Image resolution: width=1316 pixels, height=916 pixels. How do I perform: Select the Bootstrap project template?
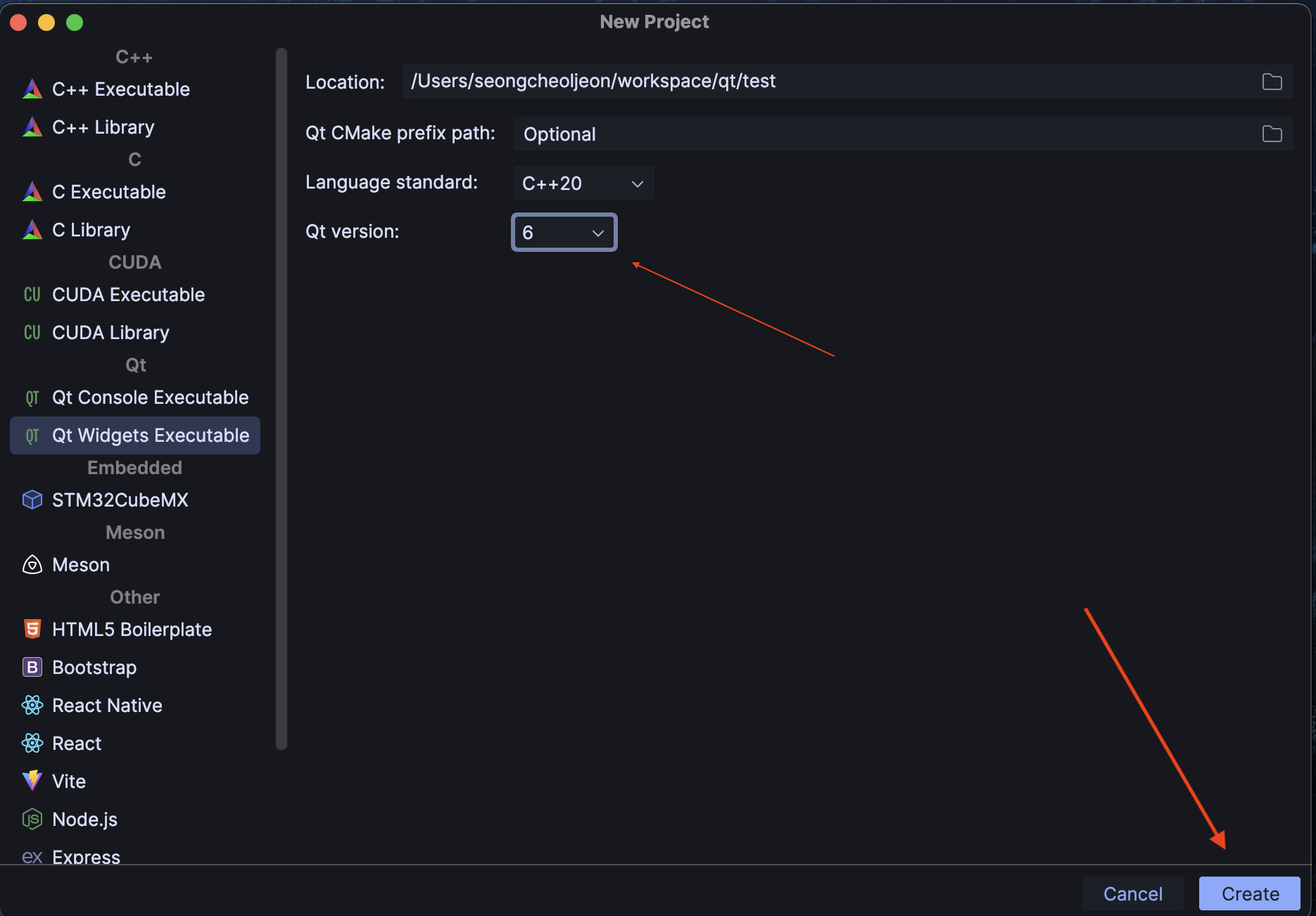[x=94, y=667]
